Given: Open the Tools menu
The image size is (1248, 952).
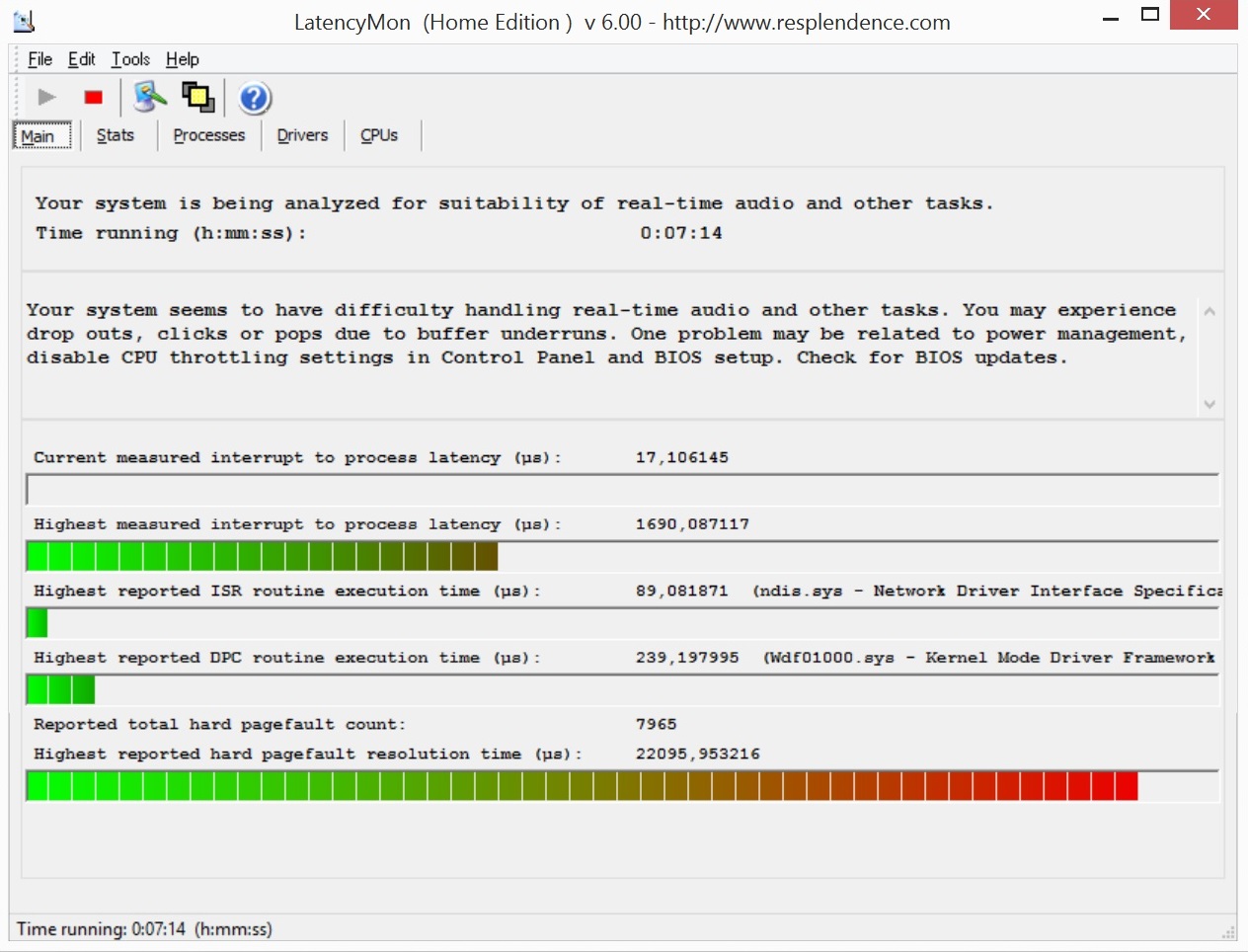Looking at the screenshot, I should (130, 59).
